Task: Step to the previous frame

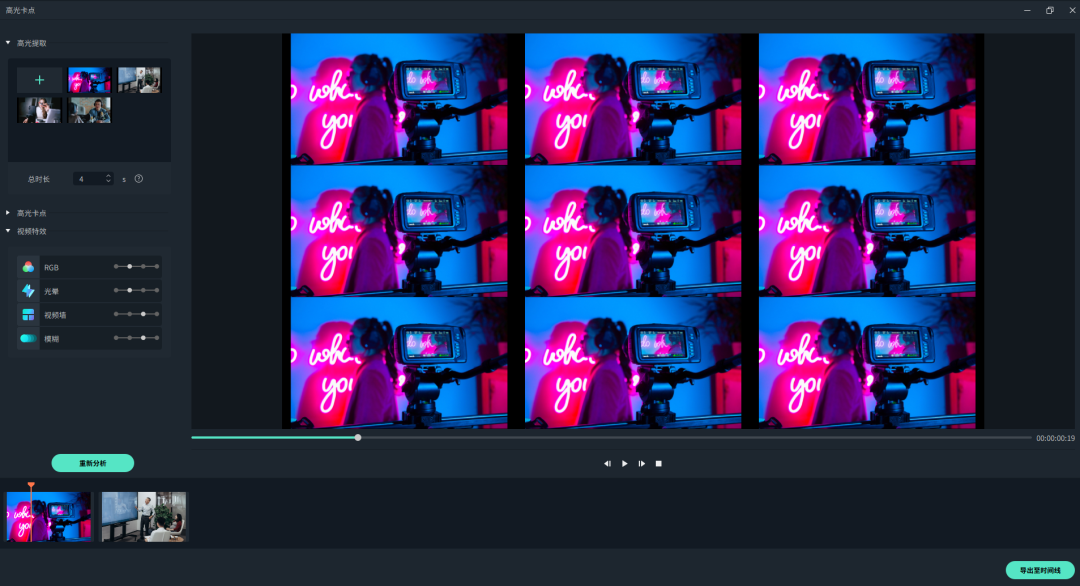Action: (x=607, y=464)
